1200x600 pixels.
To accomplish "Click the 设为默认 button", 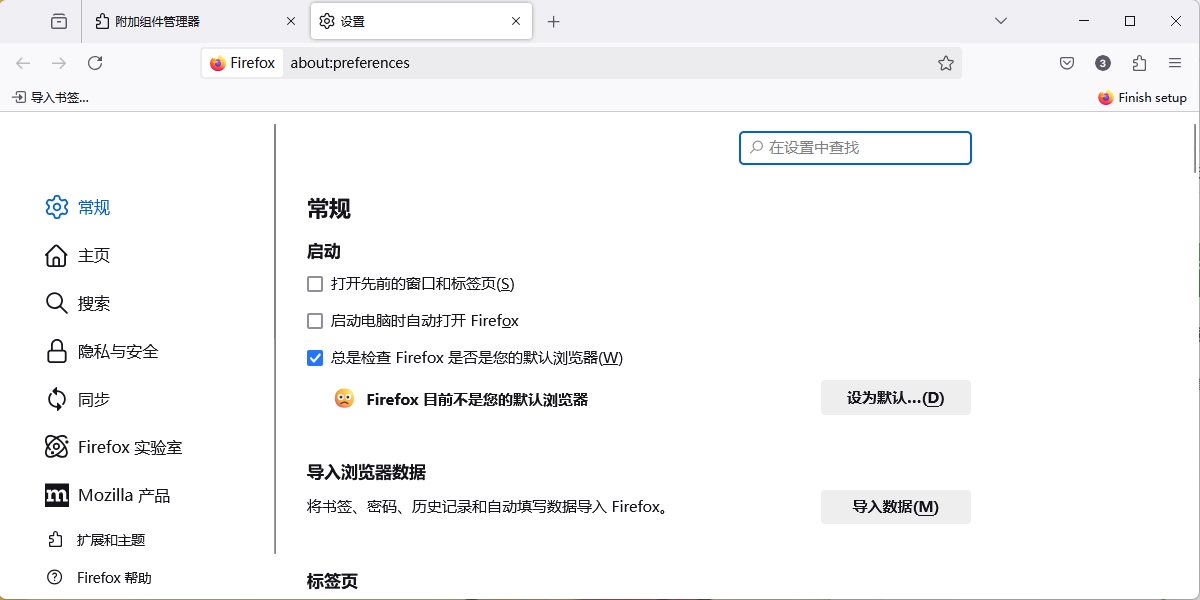I will tap(895, 398).
